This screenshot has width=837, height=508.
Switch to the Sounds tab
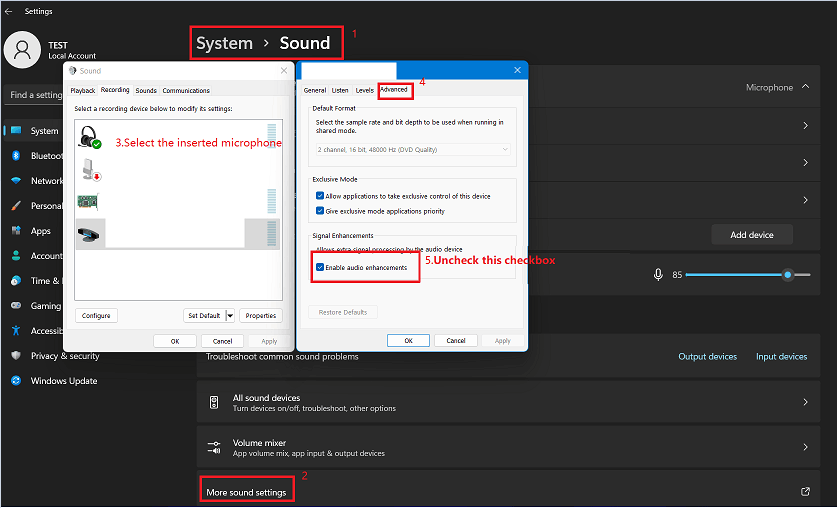click(146, 91)
